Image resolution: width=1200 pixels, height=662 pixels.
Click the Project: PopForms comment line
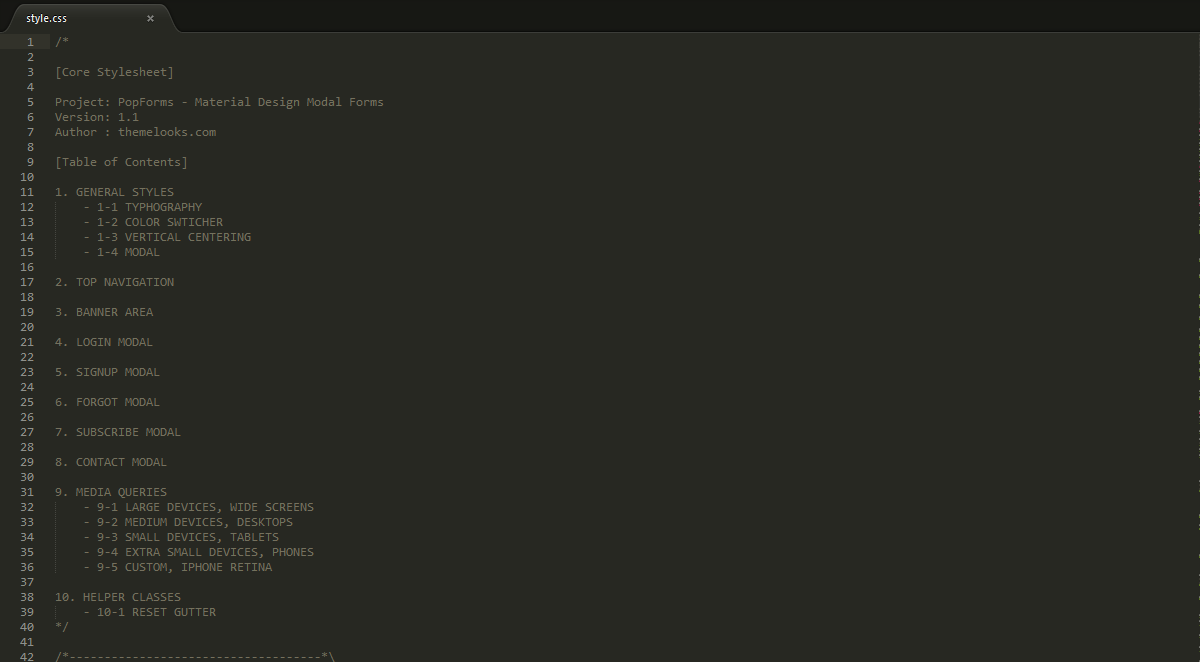(219, 102)
